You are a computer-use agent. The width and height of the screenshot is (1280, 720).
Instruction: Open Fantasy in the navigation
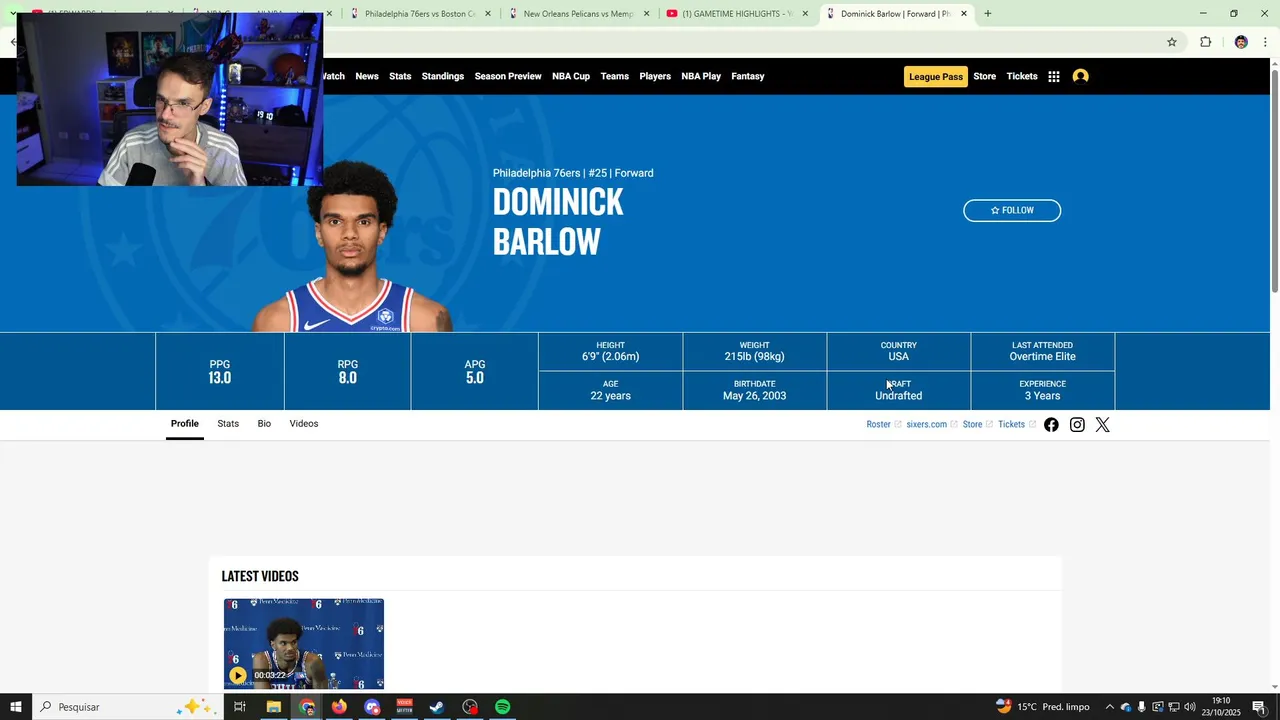pyautogui.click(x=748, y=76)
